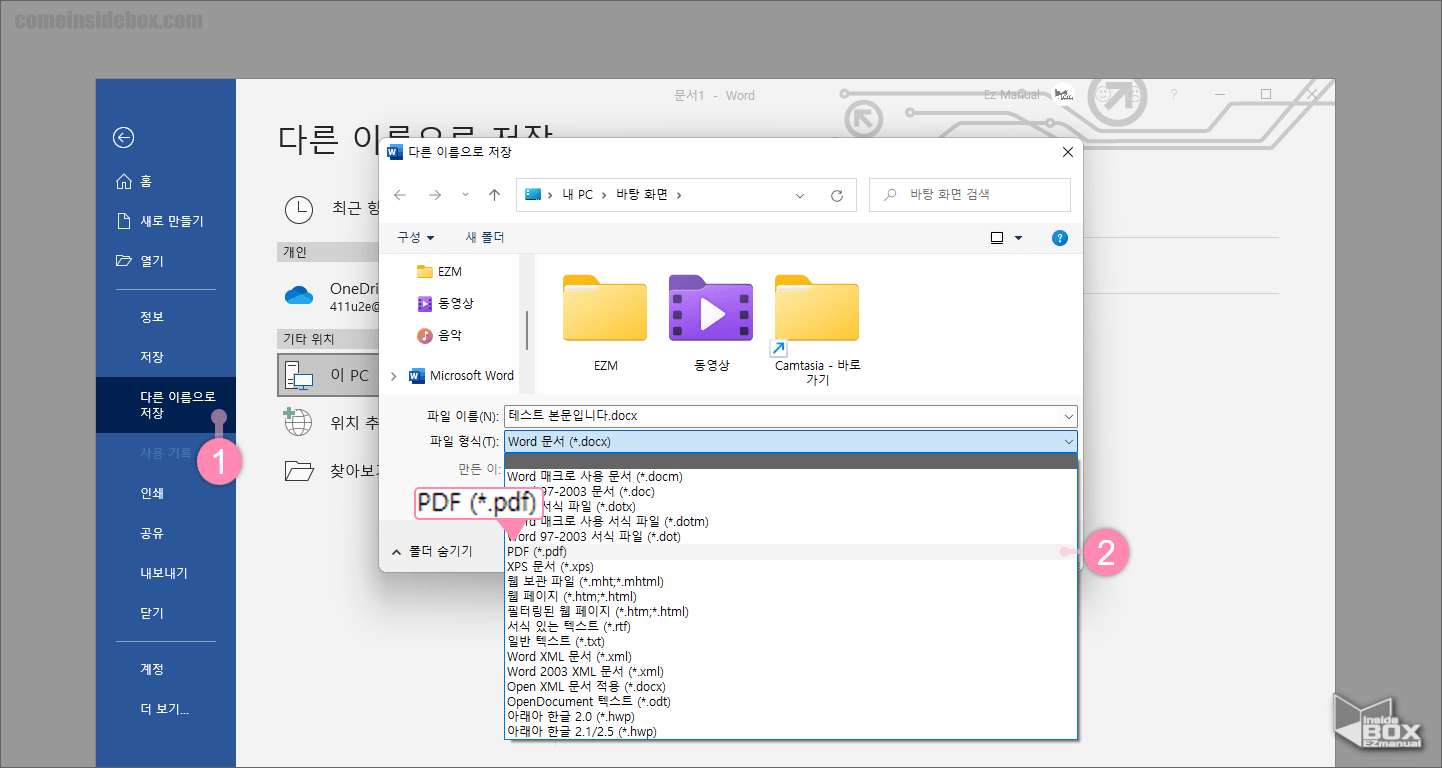The image size is (1442, 768).
Task: Go up one folder level
Action: coord(494,195)
